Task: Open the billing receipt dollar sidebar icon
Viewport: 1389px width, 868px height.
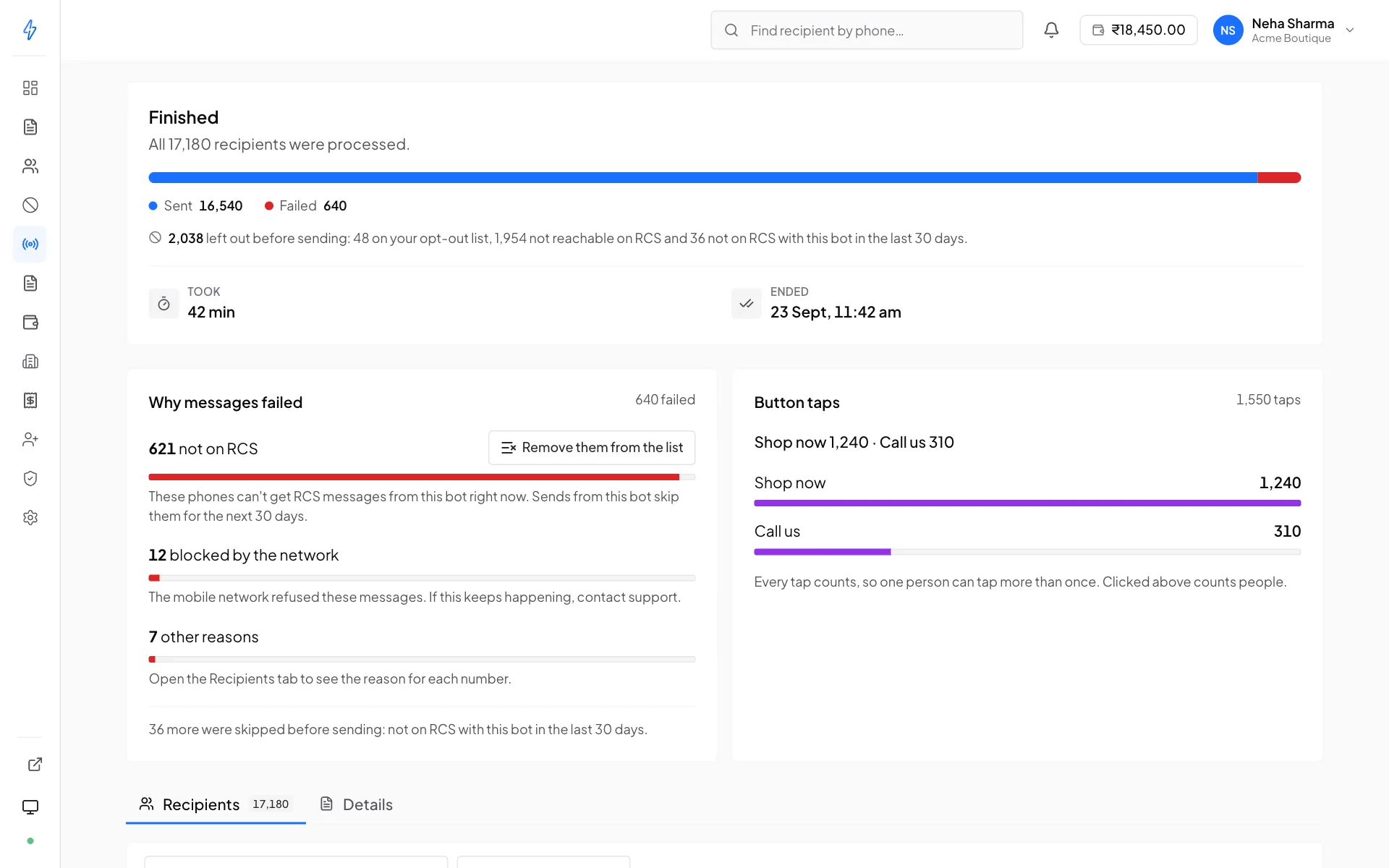Action: click(x=30, y=401)
